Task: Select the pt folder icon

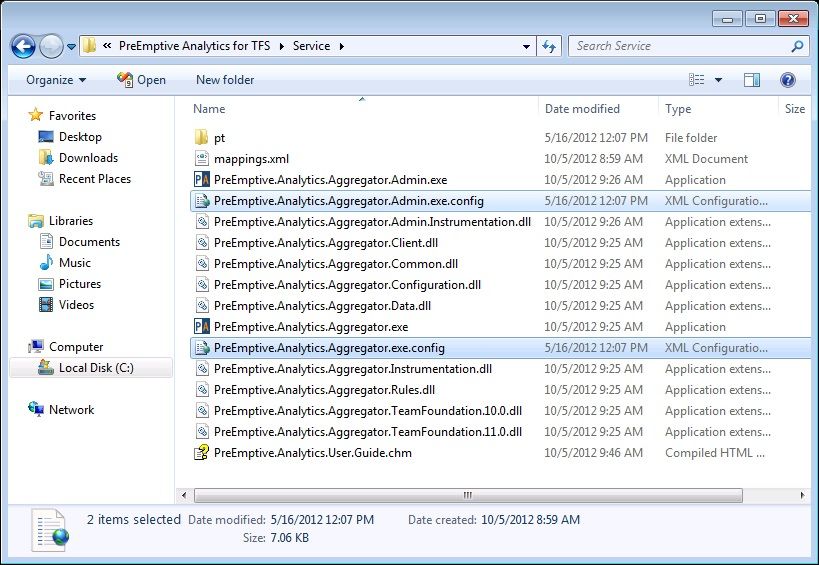Action: [202, 137]
